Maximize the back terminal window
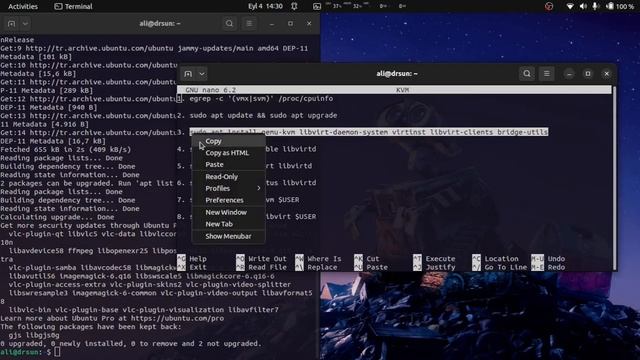Screen dimensions: 640x360 (x=290, y=24)
